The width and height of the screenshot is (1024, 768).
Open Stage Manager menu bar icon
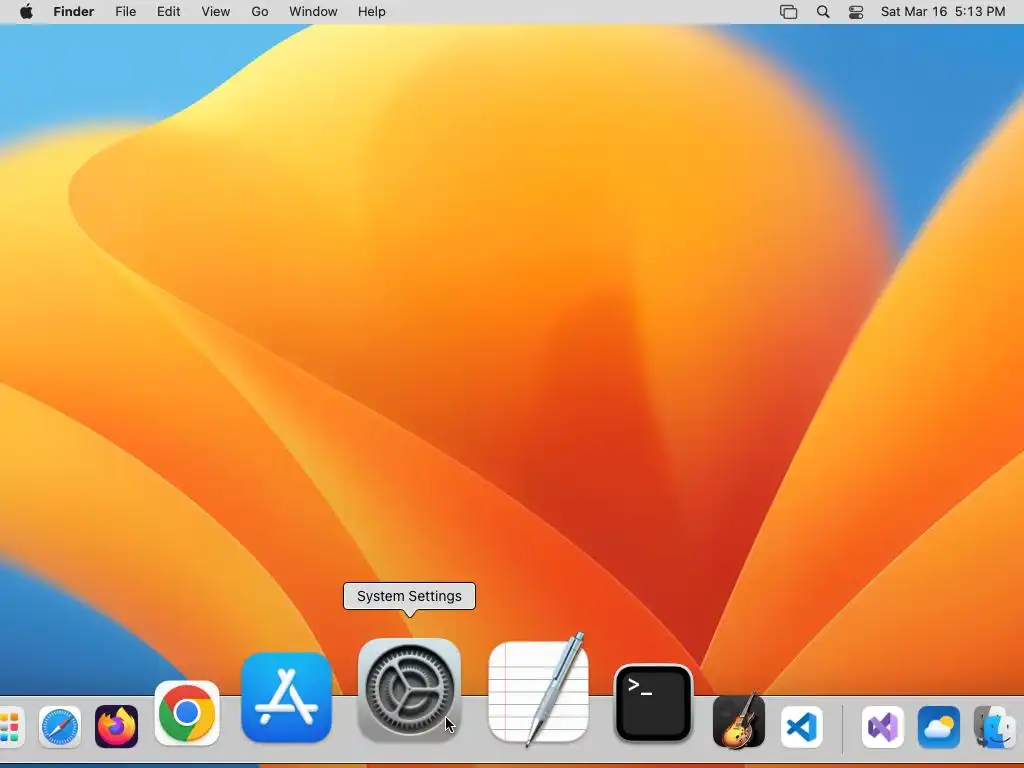tap(789, 12)
